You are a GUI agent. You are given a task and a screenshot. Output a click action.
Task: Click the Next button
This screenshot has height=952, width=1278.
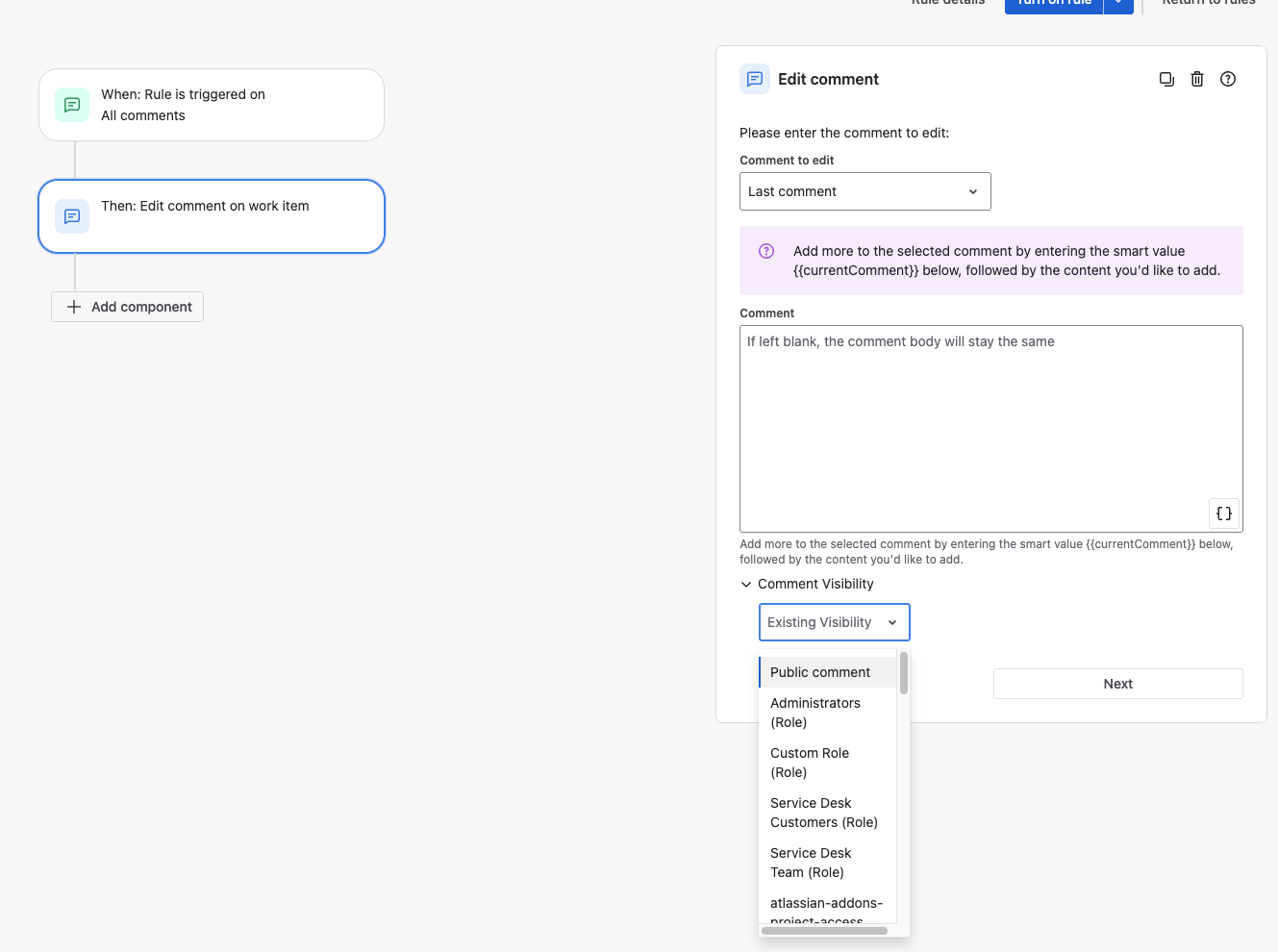click(x=1117, y=684)
